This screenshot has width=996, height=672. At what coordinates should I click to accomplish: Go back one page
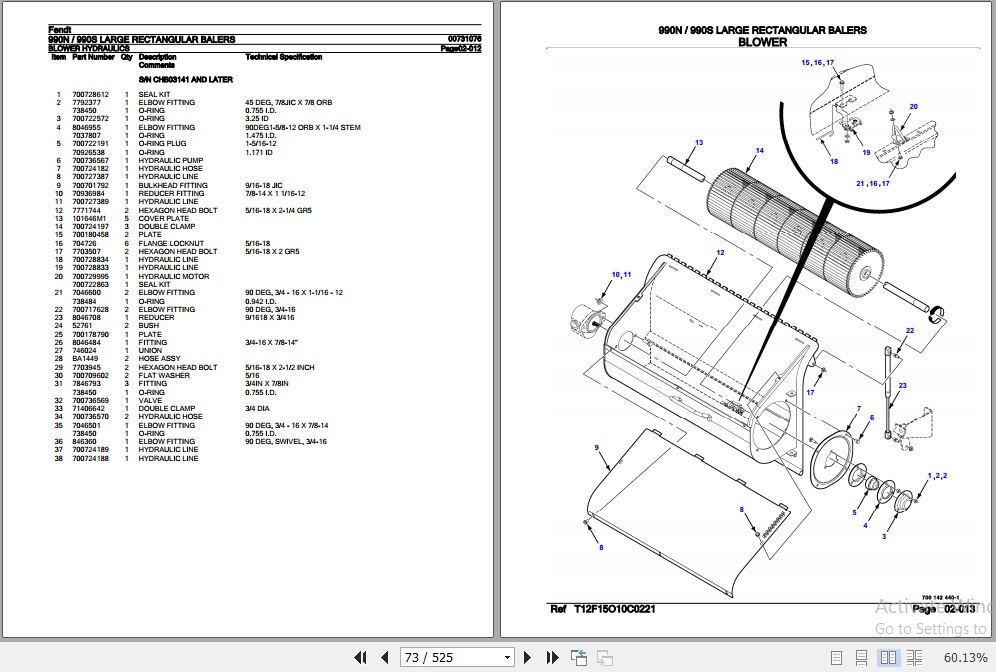(x=385, y=657)
